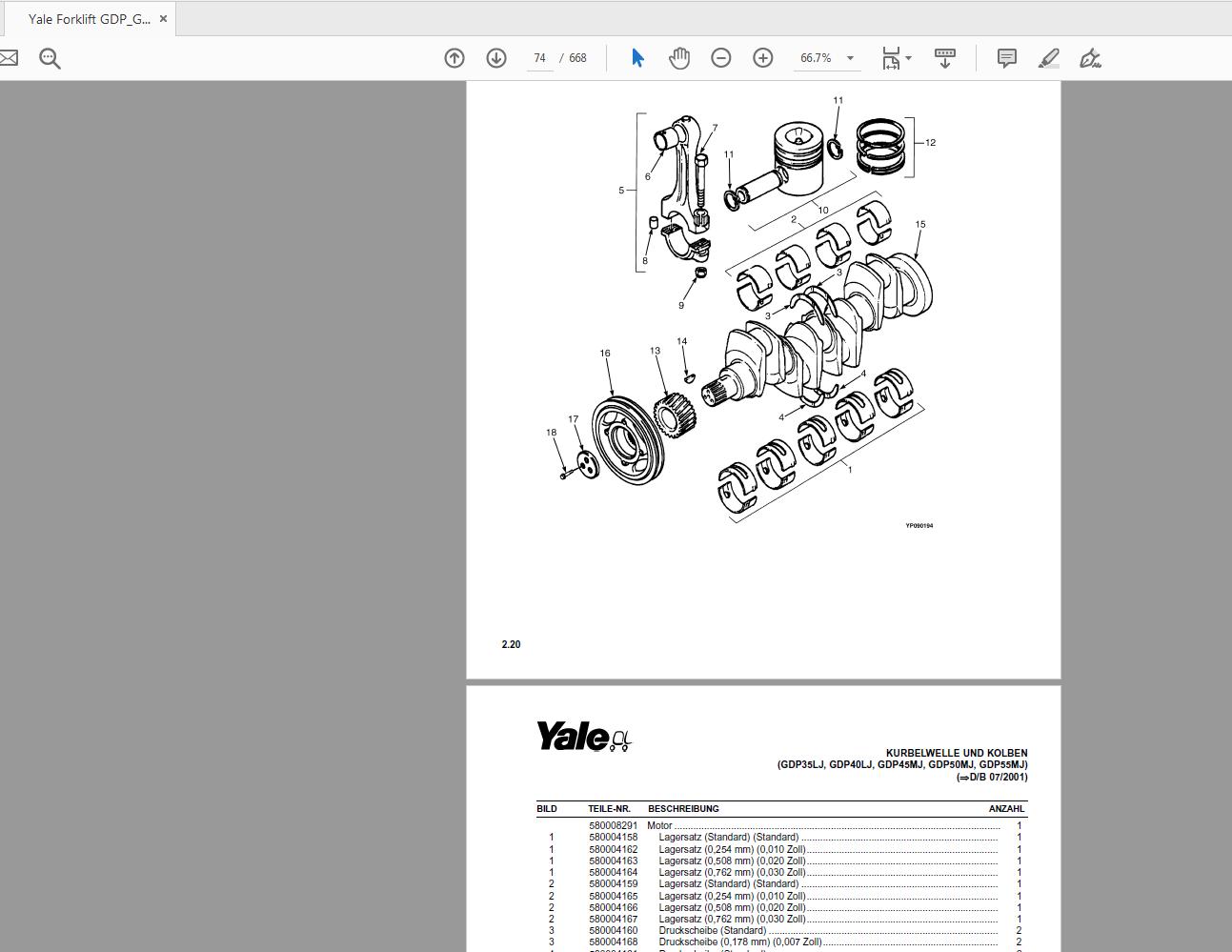Click callout number 16 by pulley

coord(605,354)
